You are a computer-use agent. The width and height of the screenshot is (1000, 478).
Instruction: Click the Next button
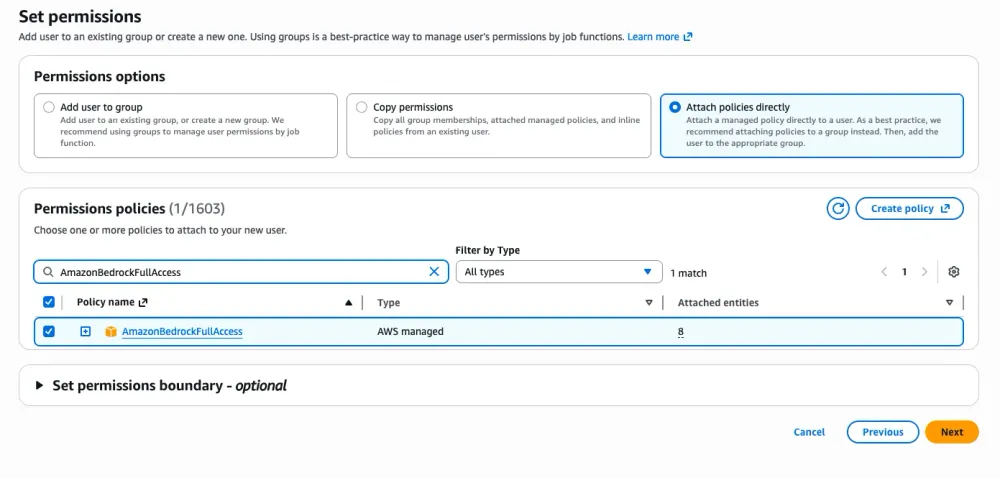click(951, 432)
